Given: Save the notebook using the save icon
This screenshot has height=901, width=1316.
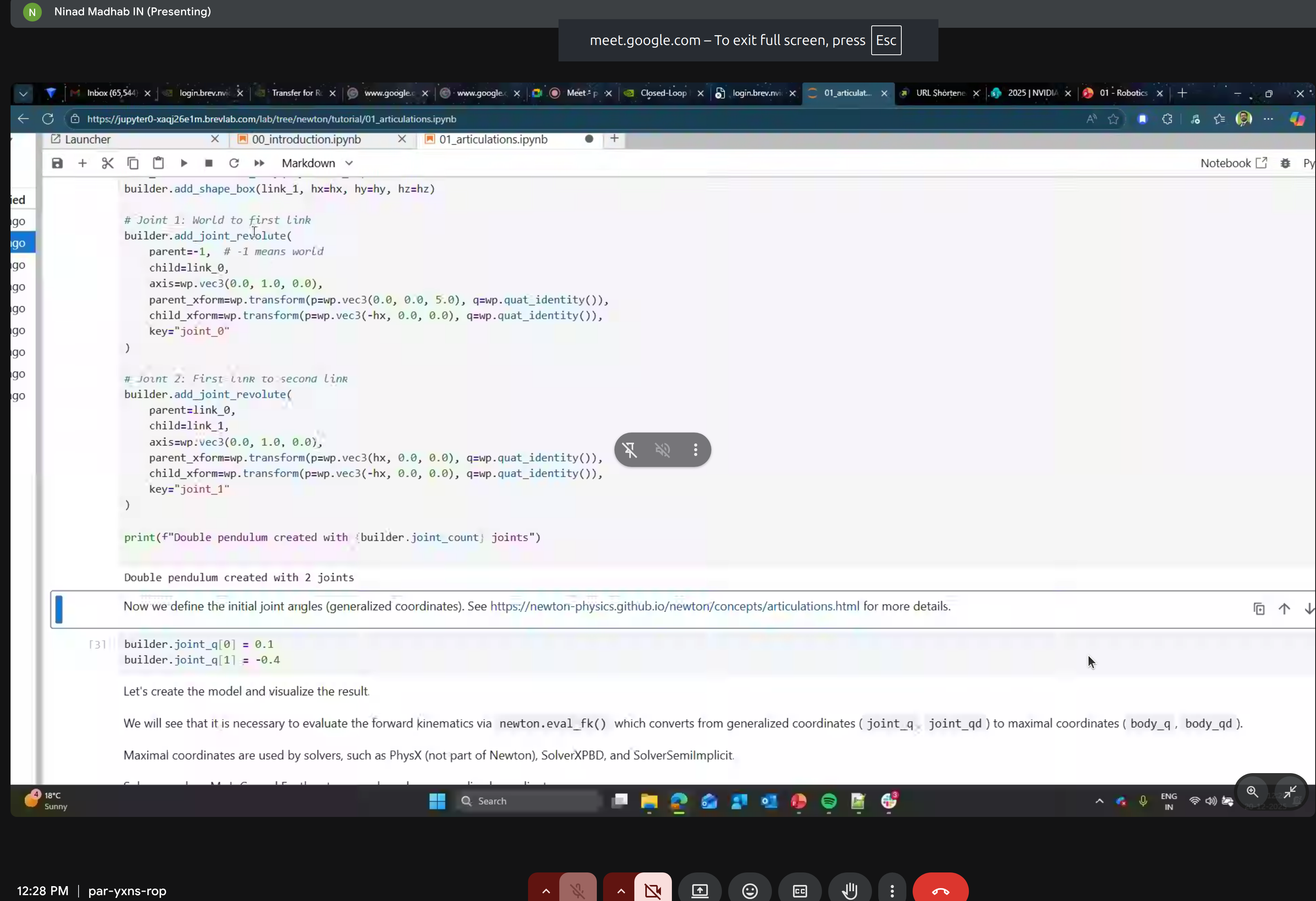Looking at the screenshot, I should [x=57, y=163].
